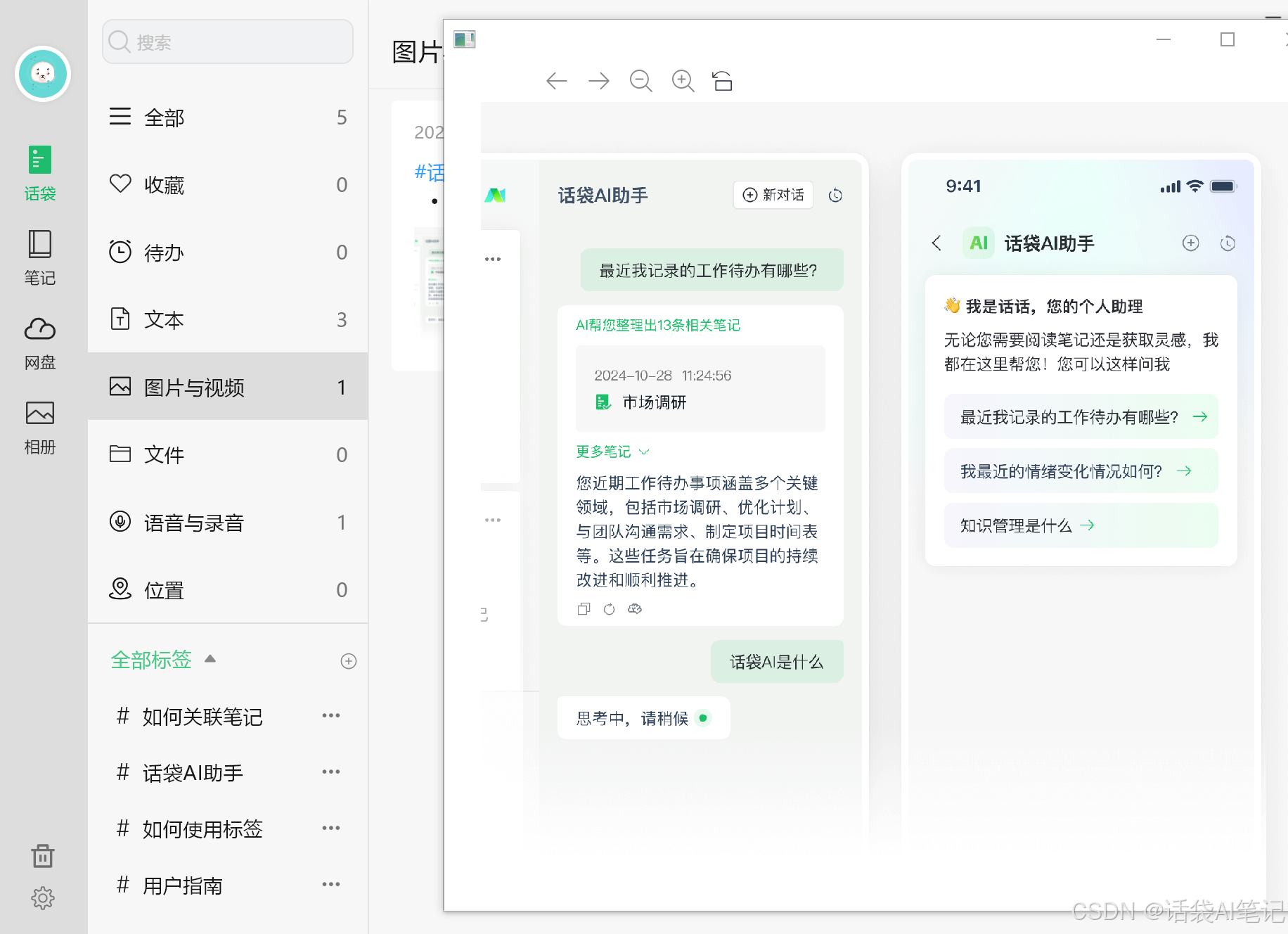Collapse the 全部标签 tag list
The height and width of the screenshot is (934, 1288).
click(210, 659)
